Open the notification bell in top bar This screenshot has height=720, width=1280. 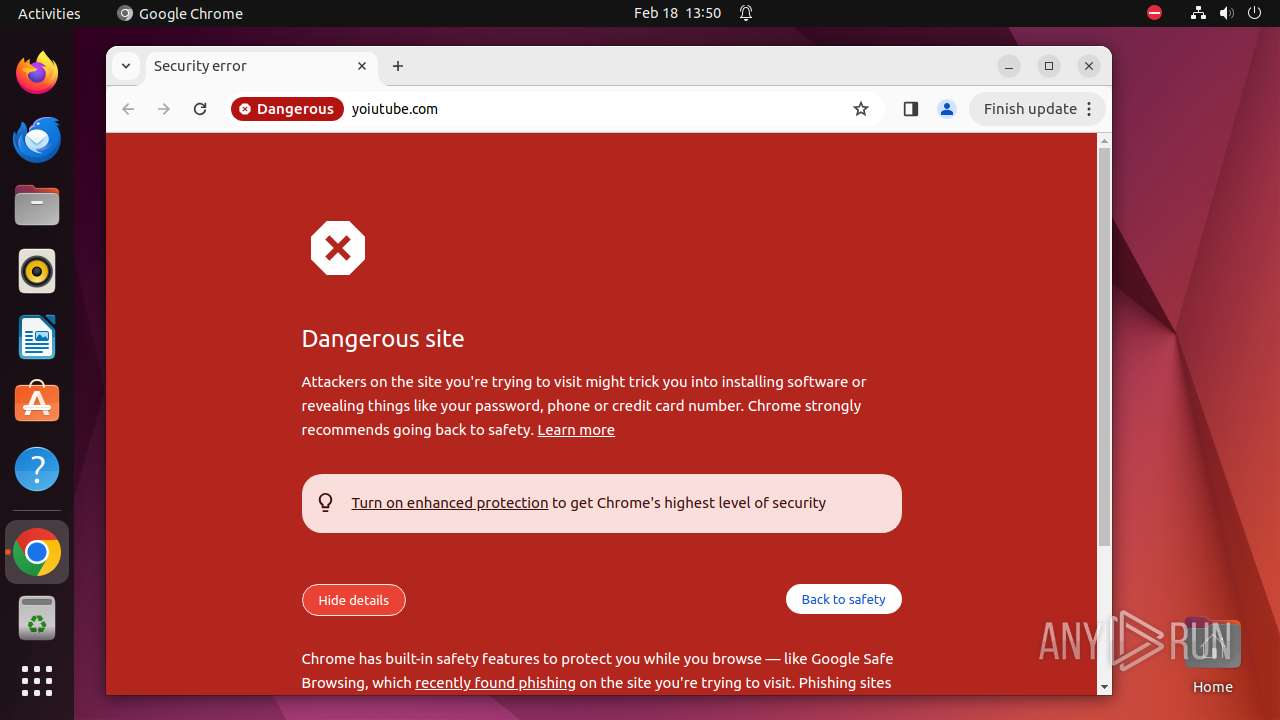746,13
